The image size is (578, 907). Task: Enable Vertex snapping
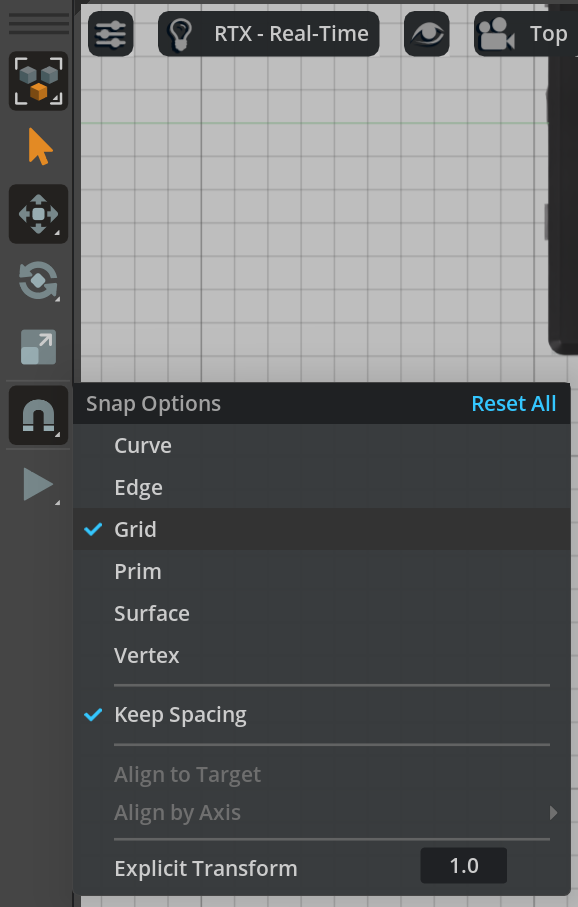tap(147, 655)
